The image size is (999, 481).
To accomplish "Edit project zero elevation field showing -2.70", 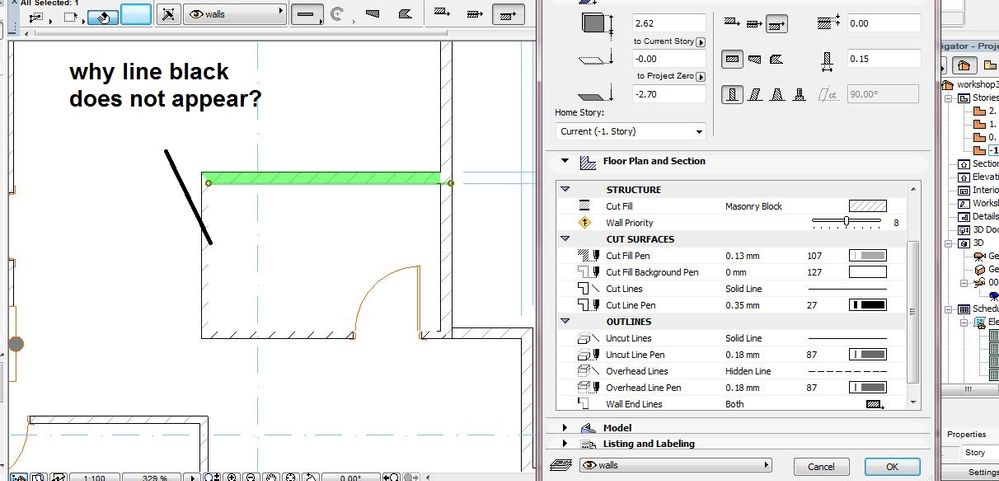I will click(x=669, y=94).
